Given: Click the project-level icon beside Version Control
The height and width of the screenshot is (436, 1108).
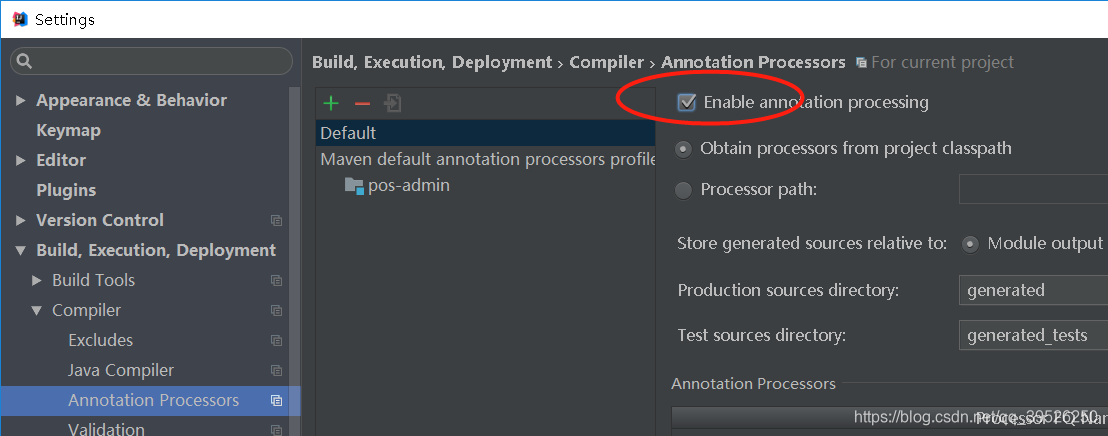Looking at the screenshot, I should [x=277, y=221].
